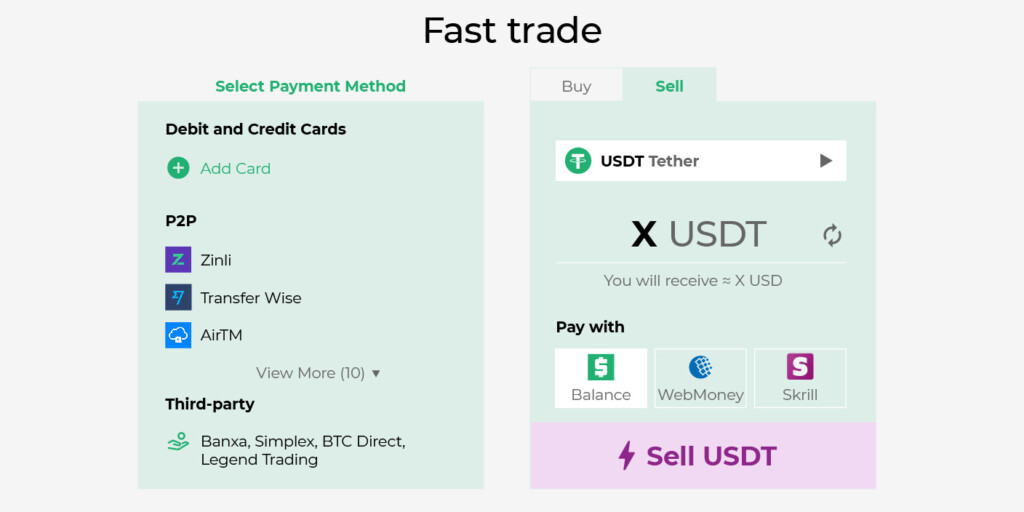Click the third-party hand coin icon
Image resolution: width=1024 pixels, height=512 pixels.
point(178,441)
